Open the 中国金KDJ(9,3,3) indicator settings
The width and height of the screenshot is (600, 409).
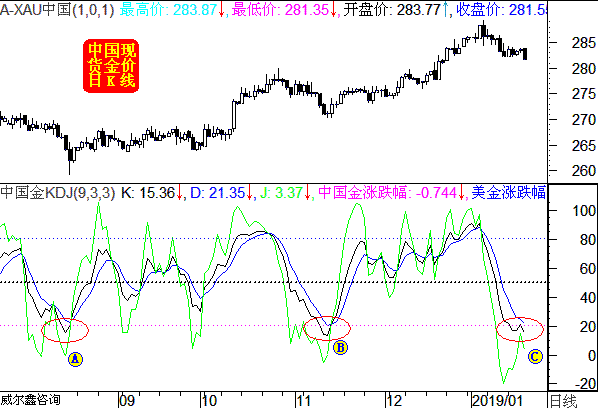pos(58,191)
